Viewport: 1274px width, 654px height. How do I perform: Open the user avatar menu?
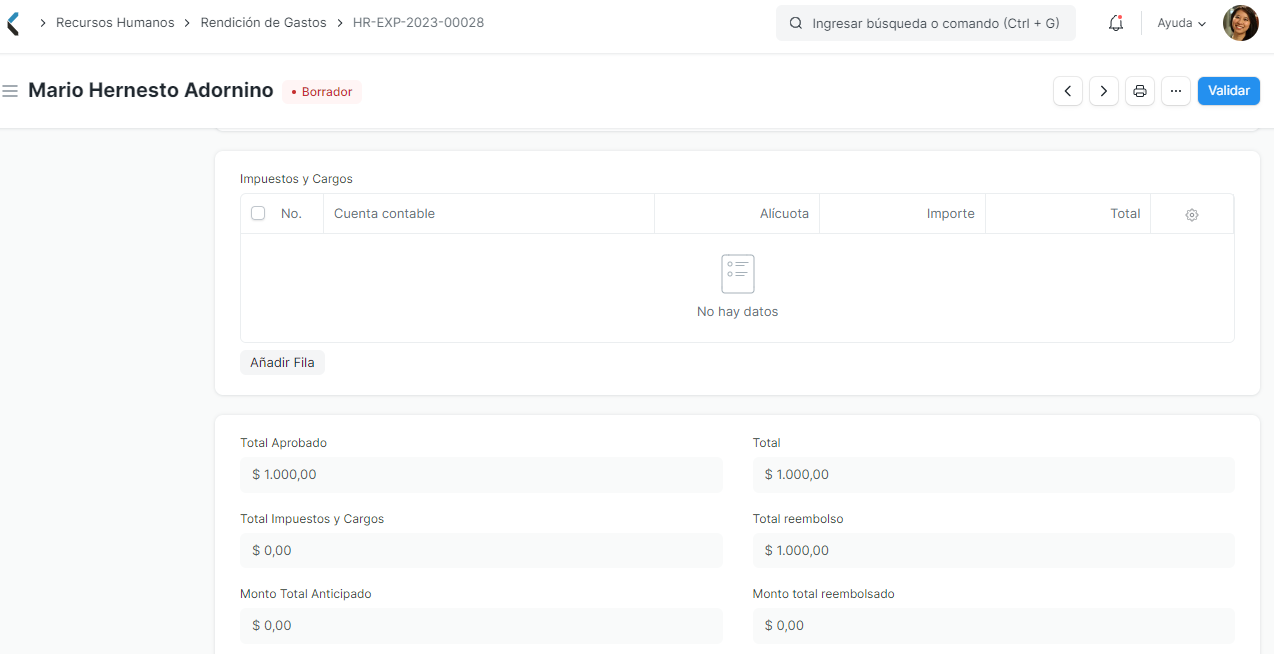click(1240, 23)
